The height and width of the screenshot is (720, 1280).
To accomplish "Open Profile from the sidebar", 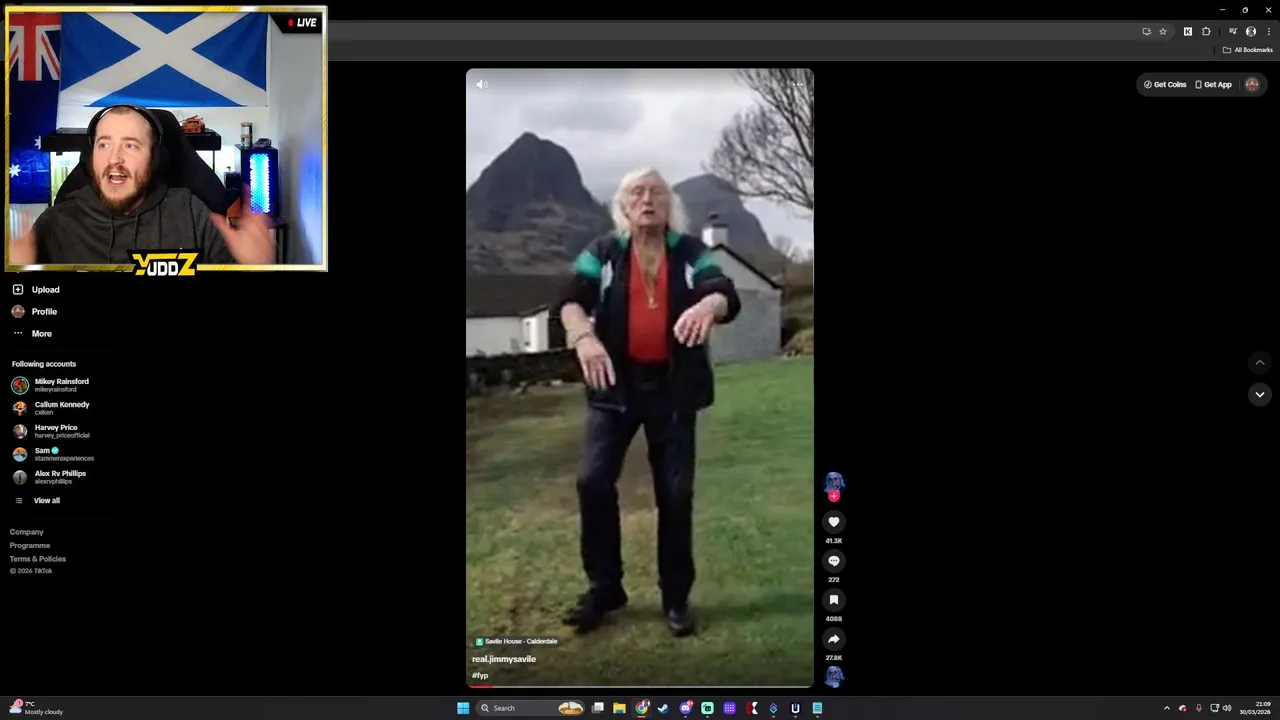I will pyautogui.click(x=35, y=312).
